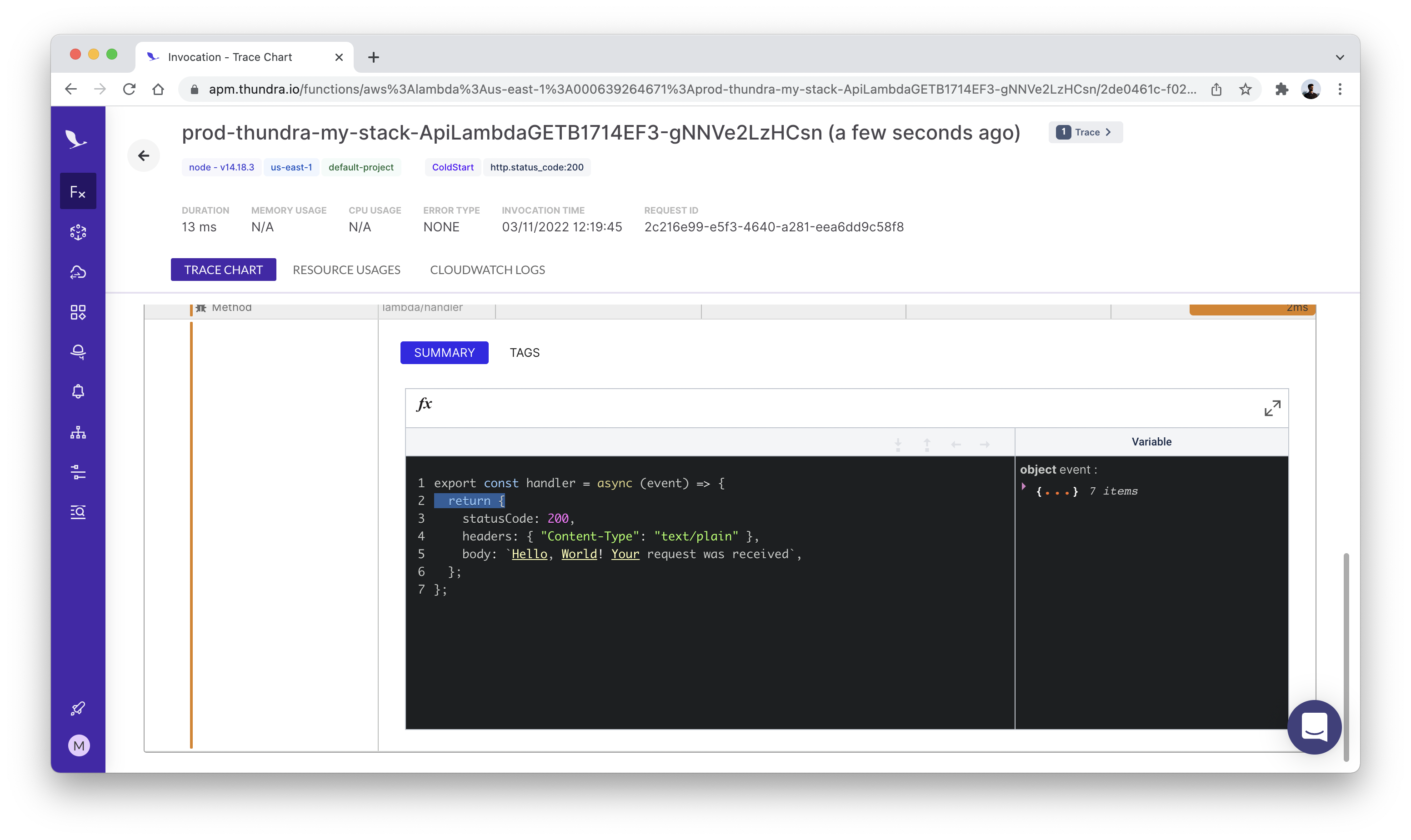1411x840 pixels.
Task: Select the alerting/bell icon in sidebar
Action: 78,392
